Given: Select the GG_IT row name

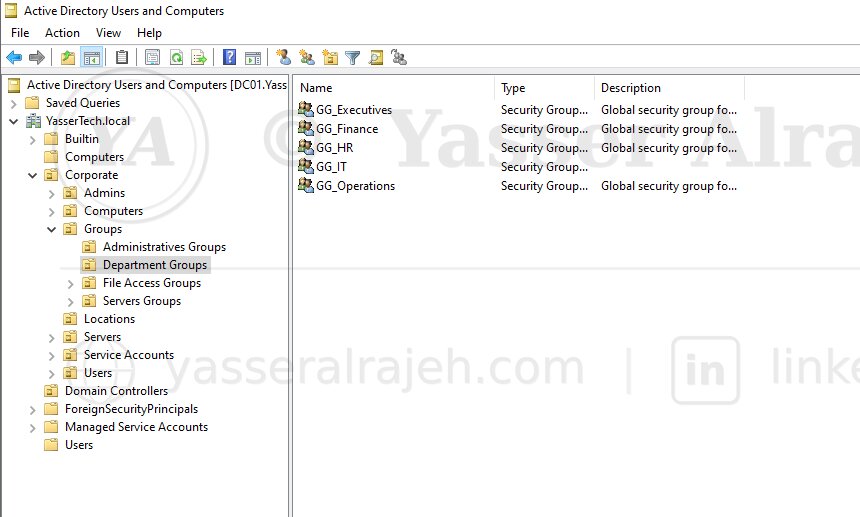Looking at the screenshot, I should click(331, 167).
